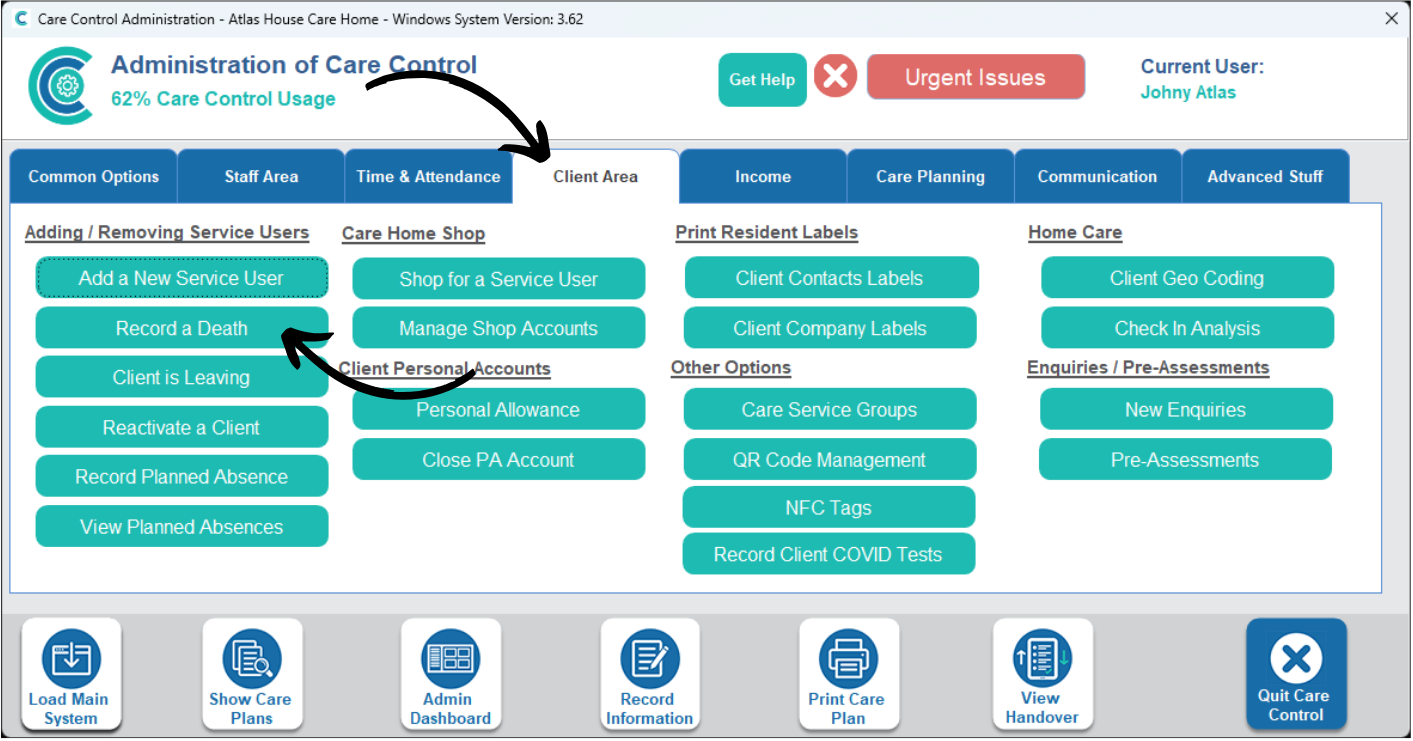Switch to the Common Options tab
The image size is (1413, 741).
pos(94,177)
